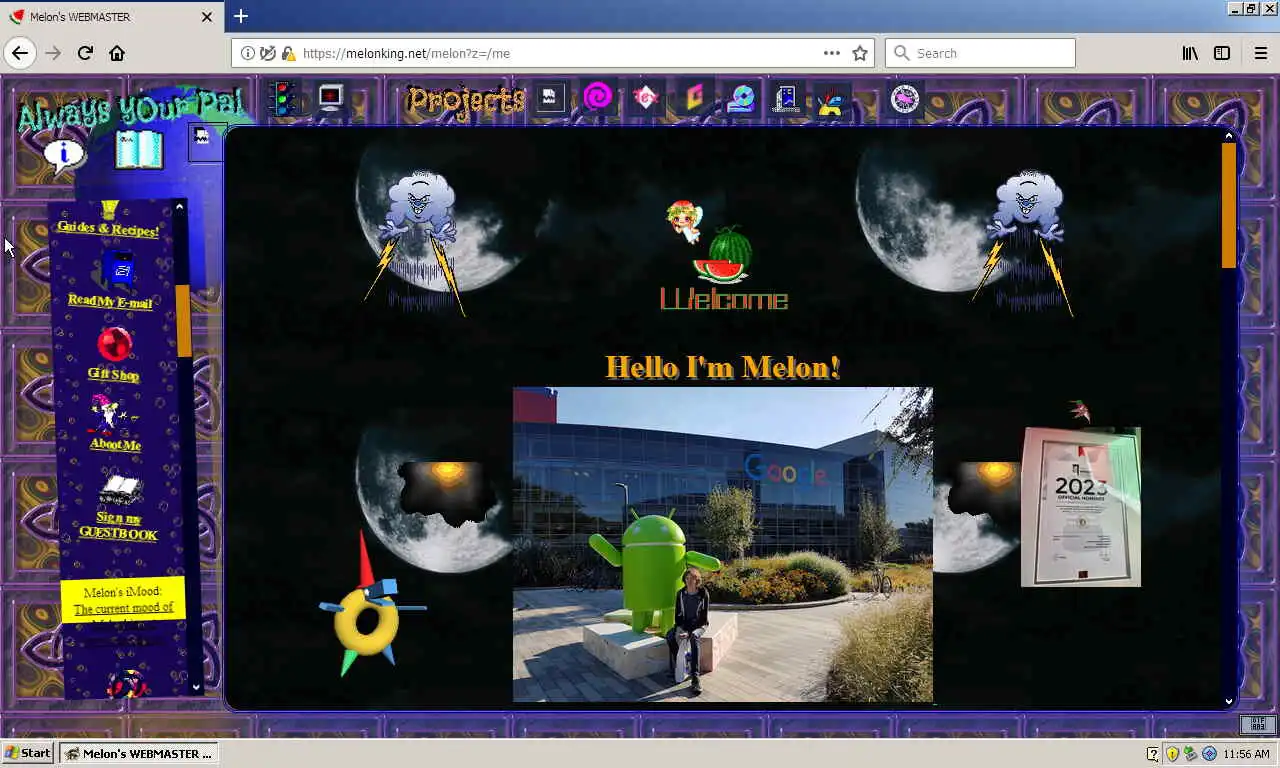Open the 2023 certificate image

[1080, 507]
